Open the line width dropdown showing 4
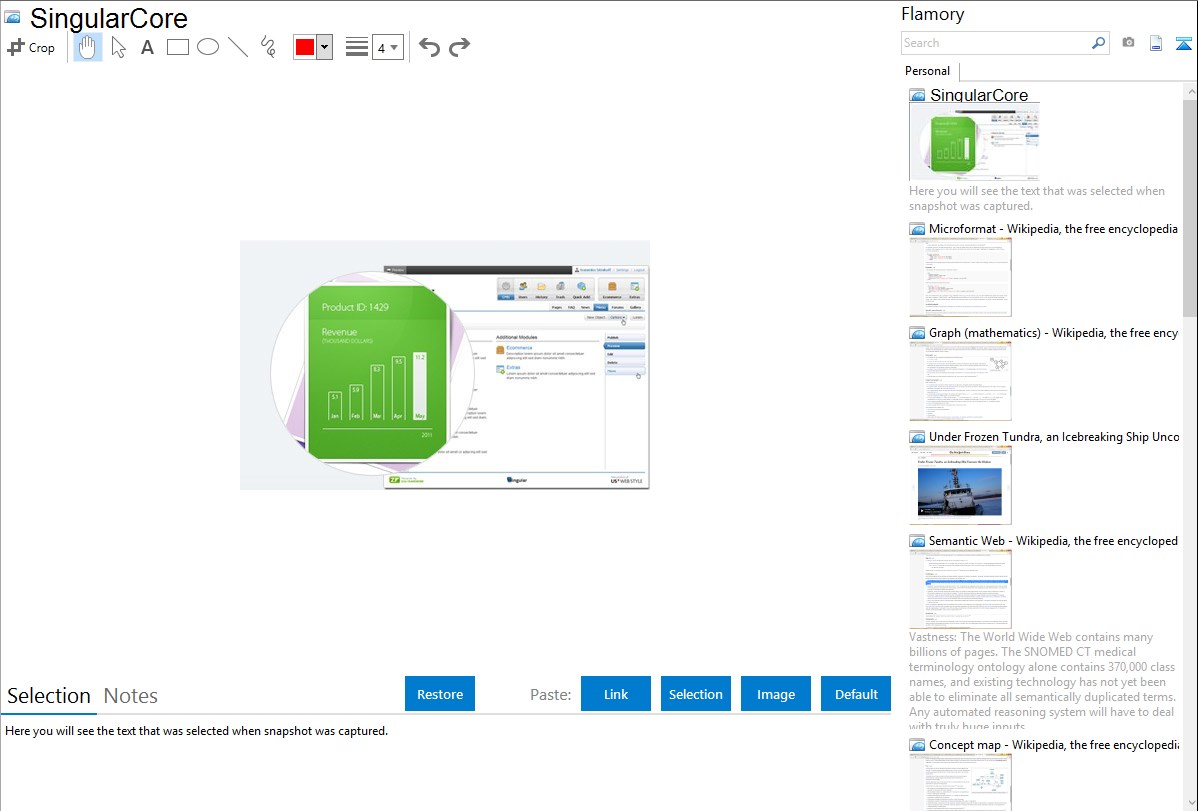Screen dimensions: 1198x811 point(388,47)
